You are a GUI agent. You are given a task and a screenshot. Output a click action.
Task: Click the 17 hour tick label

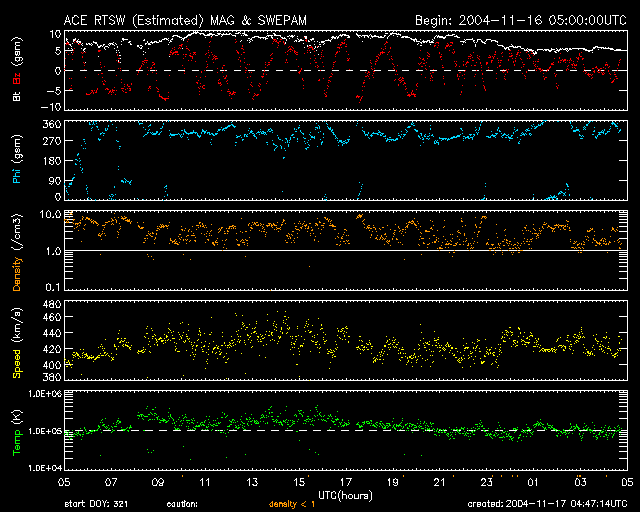click(344, 482)
